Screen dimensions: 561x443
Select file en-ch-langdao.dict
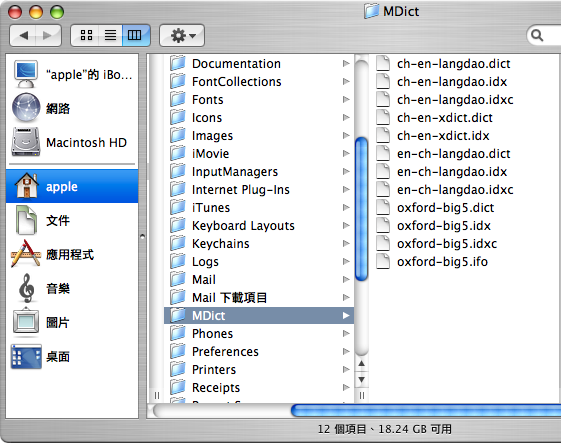tap(444, 154)
